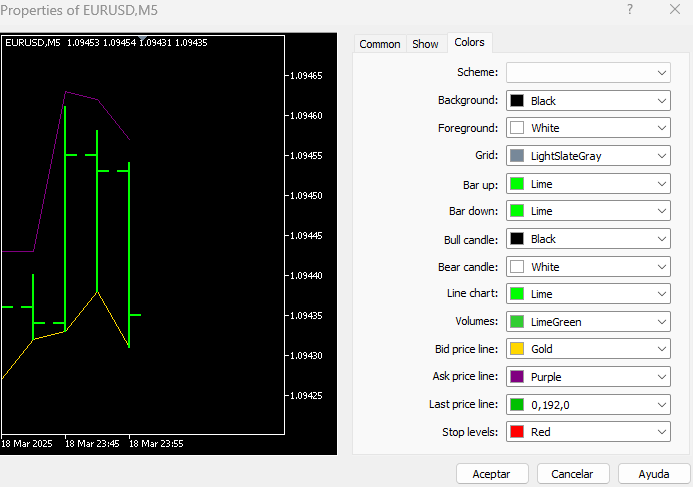Expand the Volumes dropdown arrow

coord(662,322)
